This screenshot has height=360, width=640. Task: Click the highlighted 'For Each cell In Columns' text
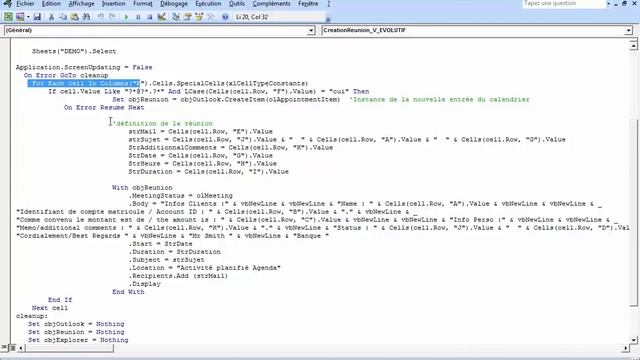(84, 83)
